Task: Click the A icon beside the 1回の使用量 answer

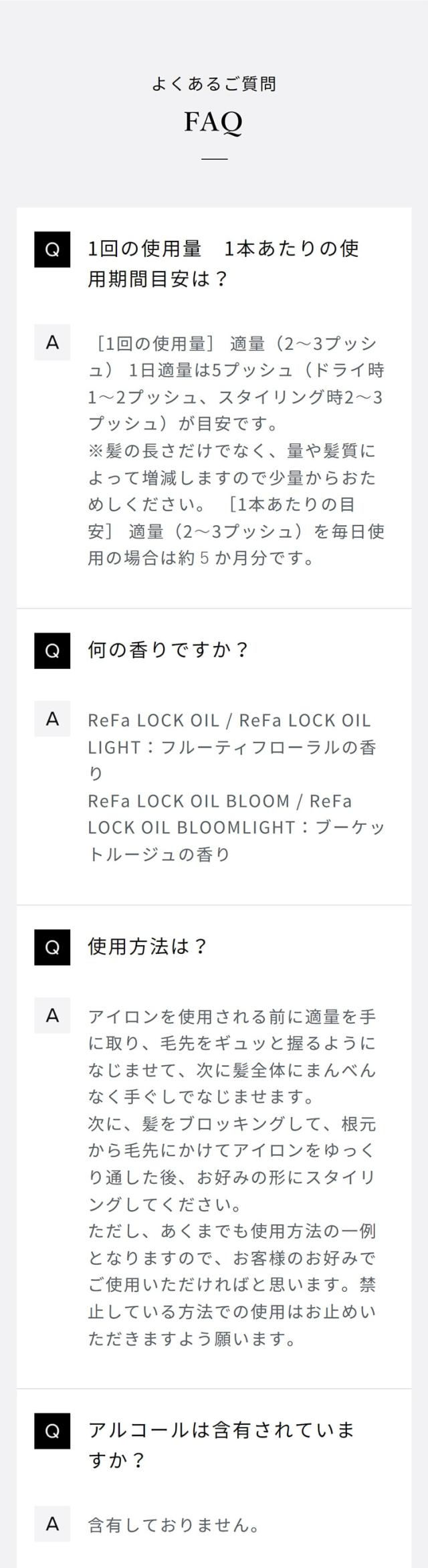Action: point(52,342)
